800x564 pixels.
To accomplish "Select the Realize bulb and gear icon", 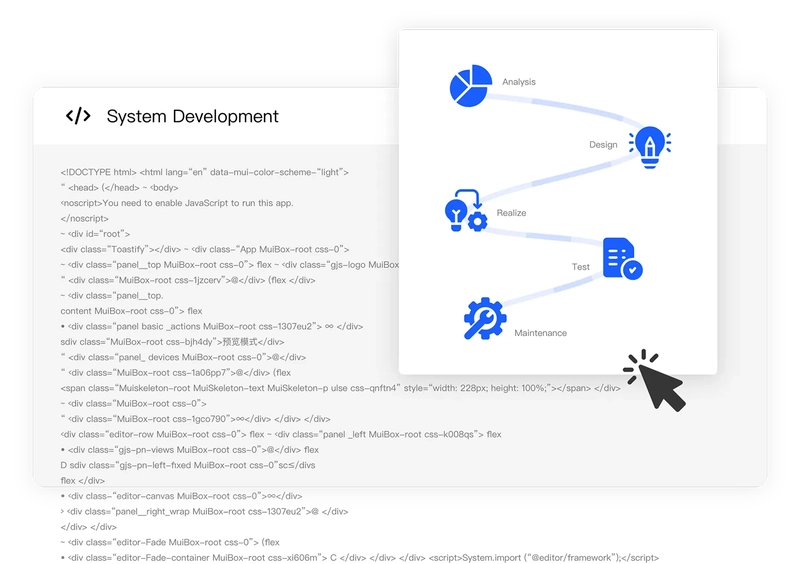I will 465,210.
